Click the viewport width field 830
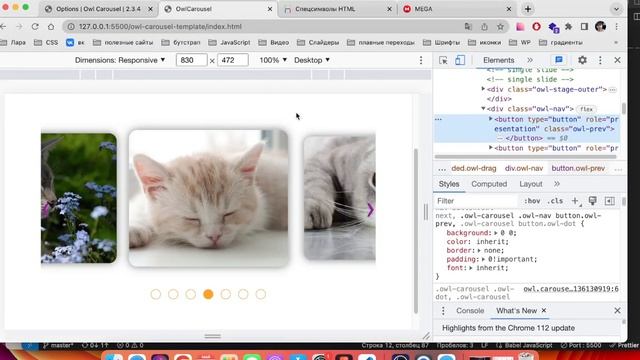The height and width of the screenshot is (360, 640). 191,60
